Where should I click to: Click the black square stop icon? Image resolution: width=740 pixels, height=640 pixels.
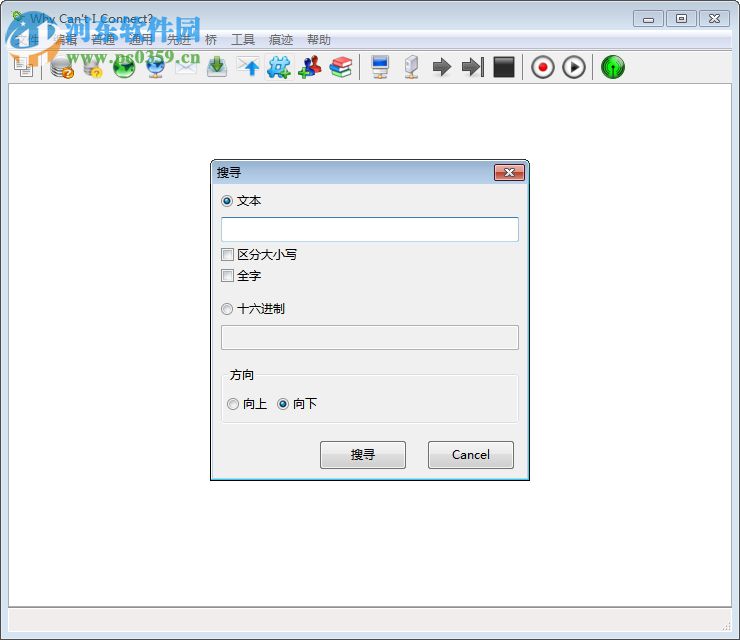point(504,67)
